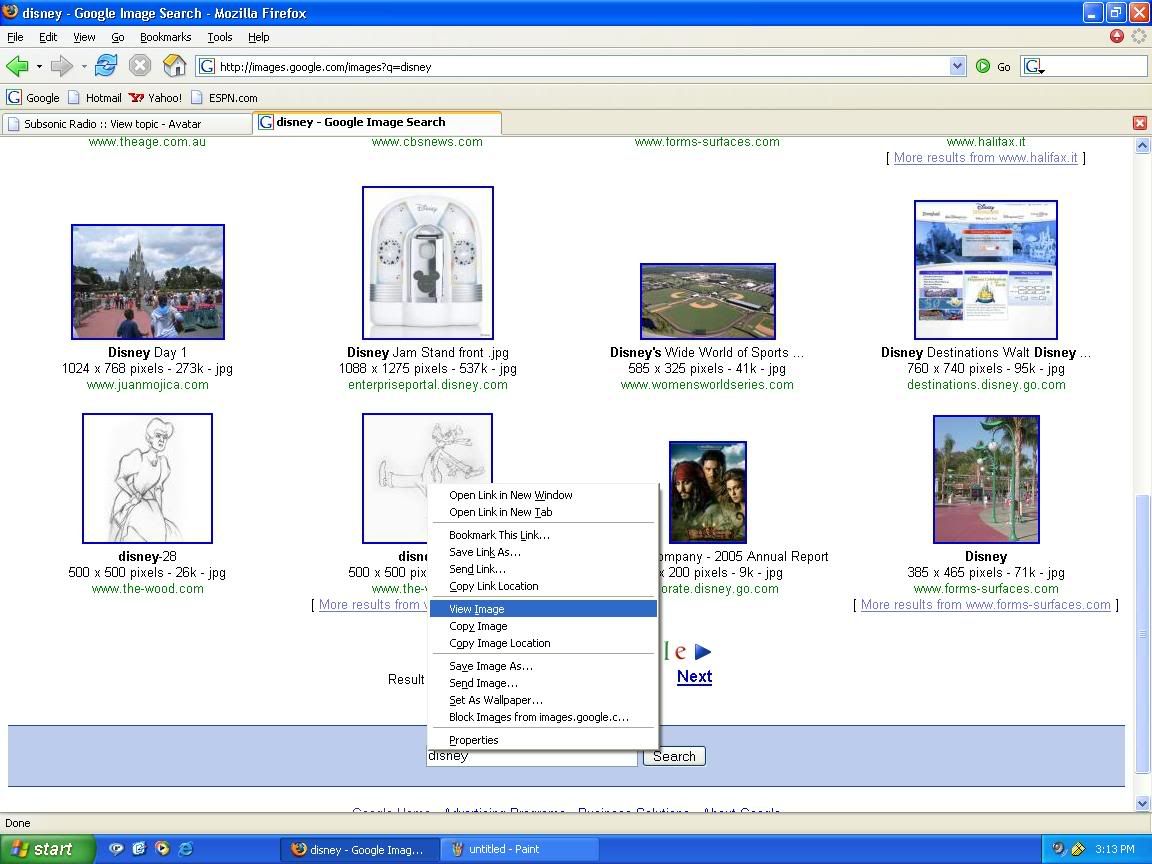Open the Help menu
Screen dimensions: 1152x864
click(x=259, y=37)
